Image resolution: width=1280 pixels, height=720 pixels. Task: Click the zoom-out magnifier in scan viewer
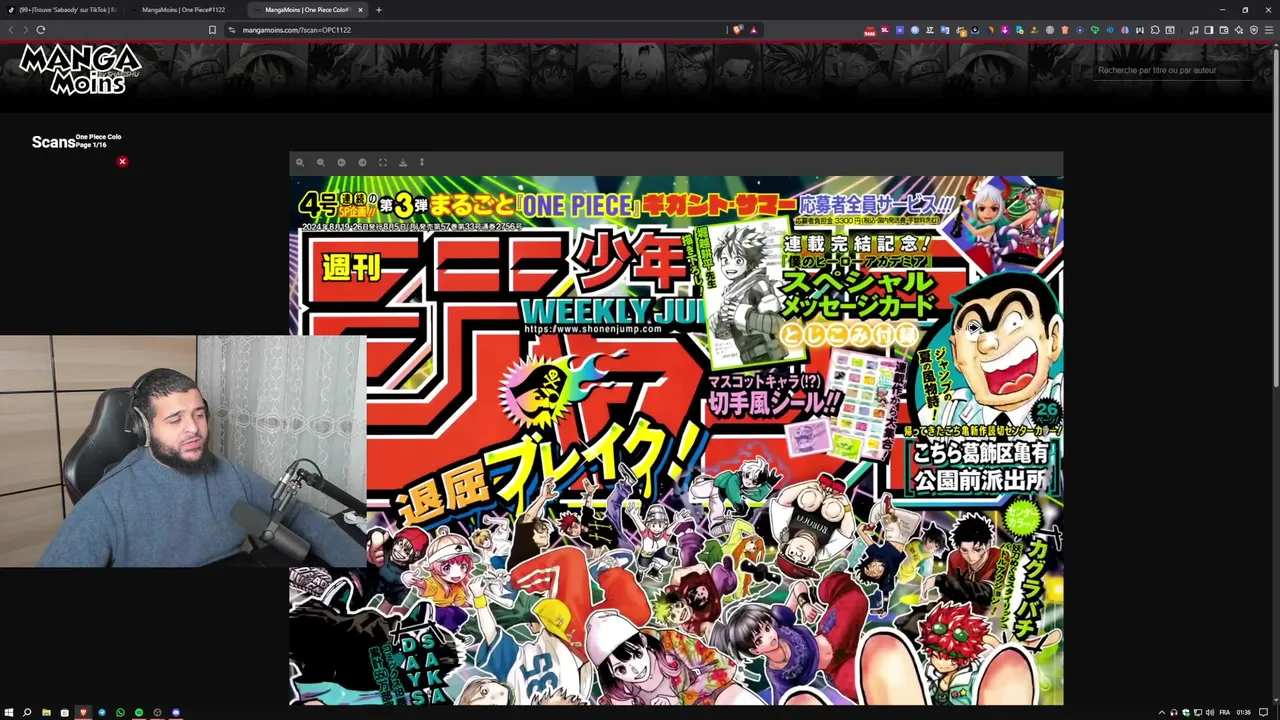point(321,162)
